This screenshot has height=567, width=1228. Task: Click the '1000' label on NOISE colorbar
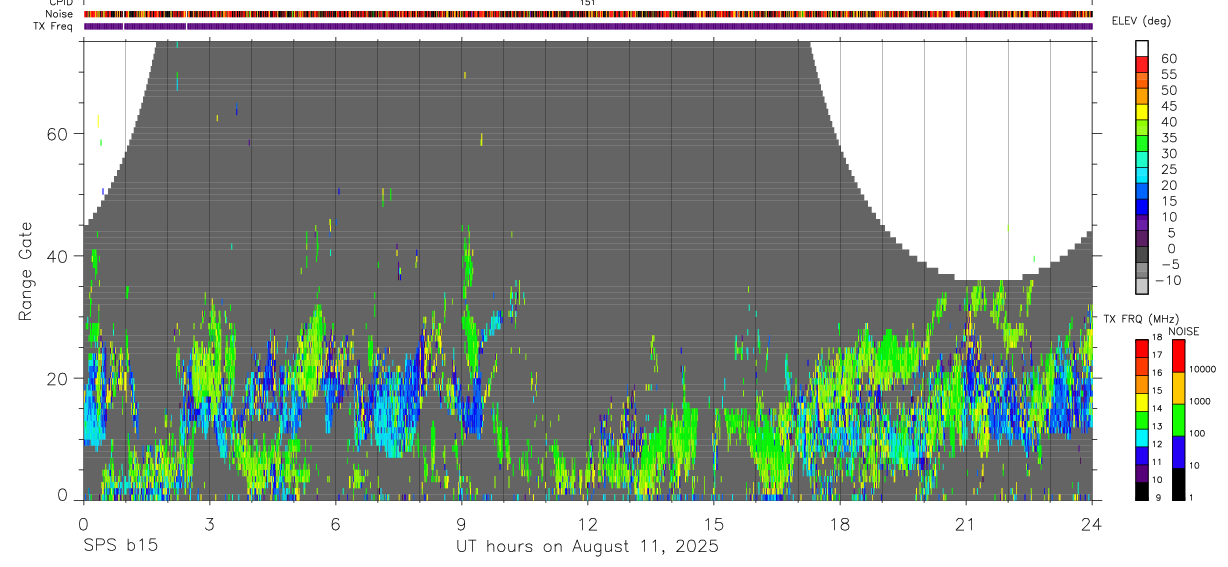(1200, 403)
